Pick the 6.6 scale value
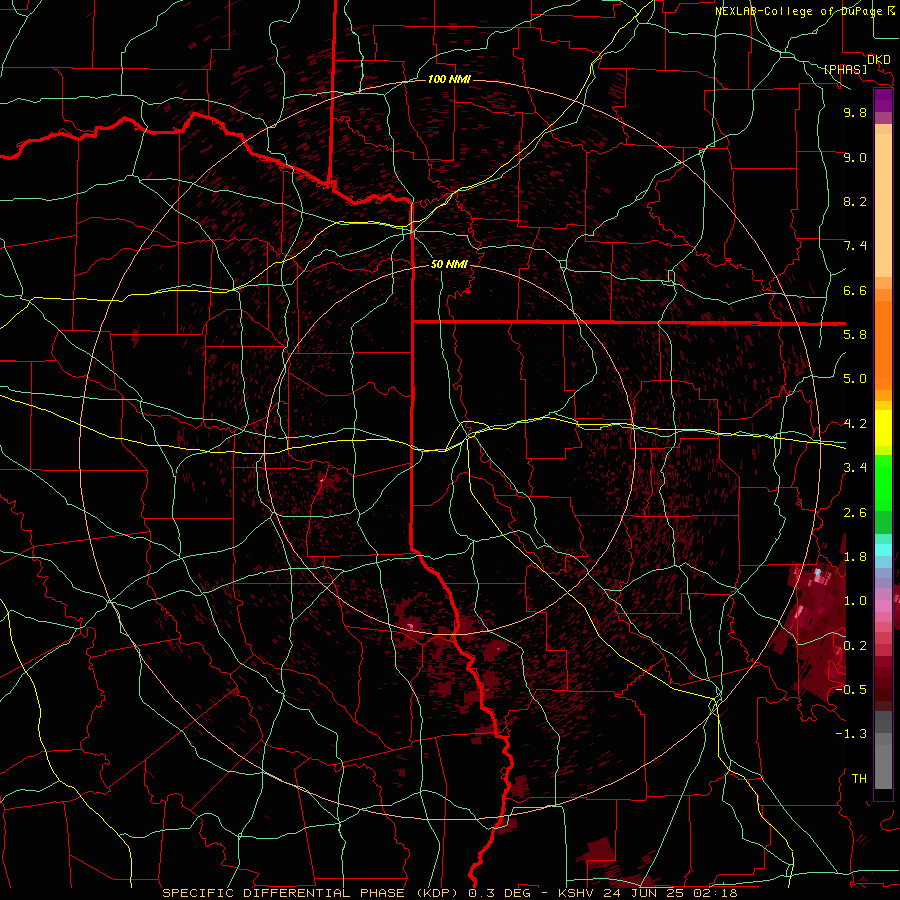 tap(855, 290)
